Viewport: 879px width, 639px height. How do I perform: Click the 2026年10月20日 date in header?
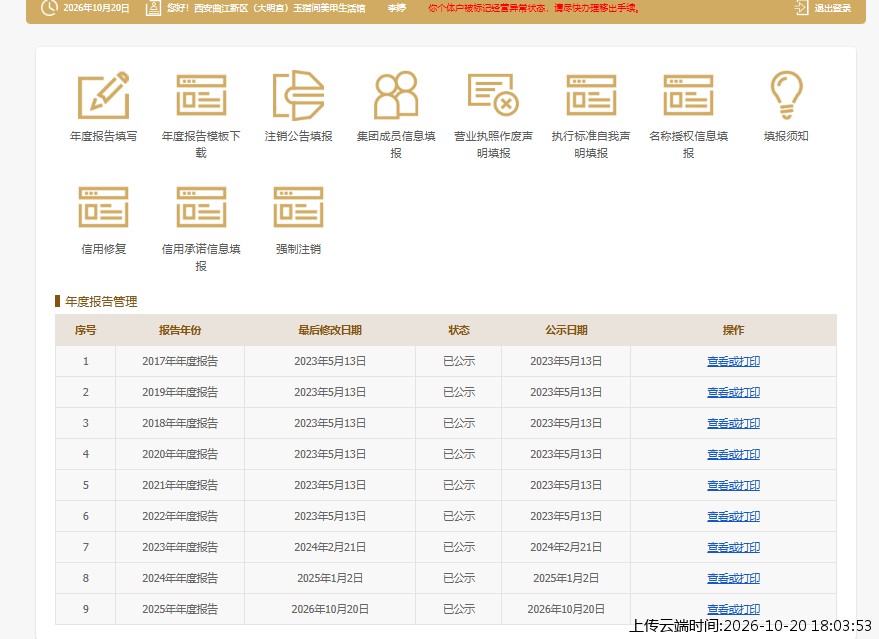coord(96,8)
